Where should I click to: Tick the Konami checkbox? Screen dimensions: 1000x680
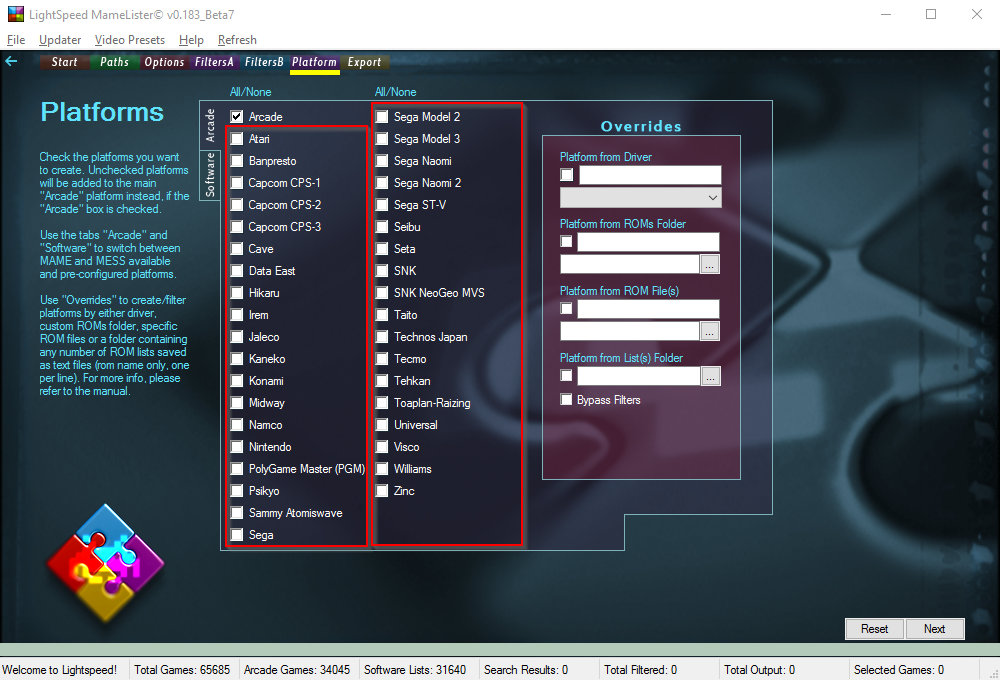point(237,381)
